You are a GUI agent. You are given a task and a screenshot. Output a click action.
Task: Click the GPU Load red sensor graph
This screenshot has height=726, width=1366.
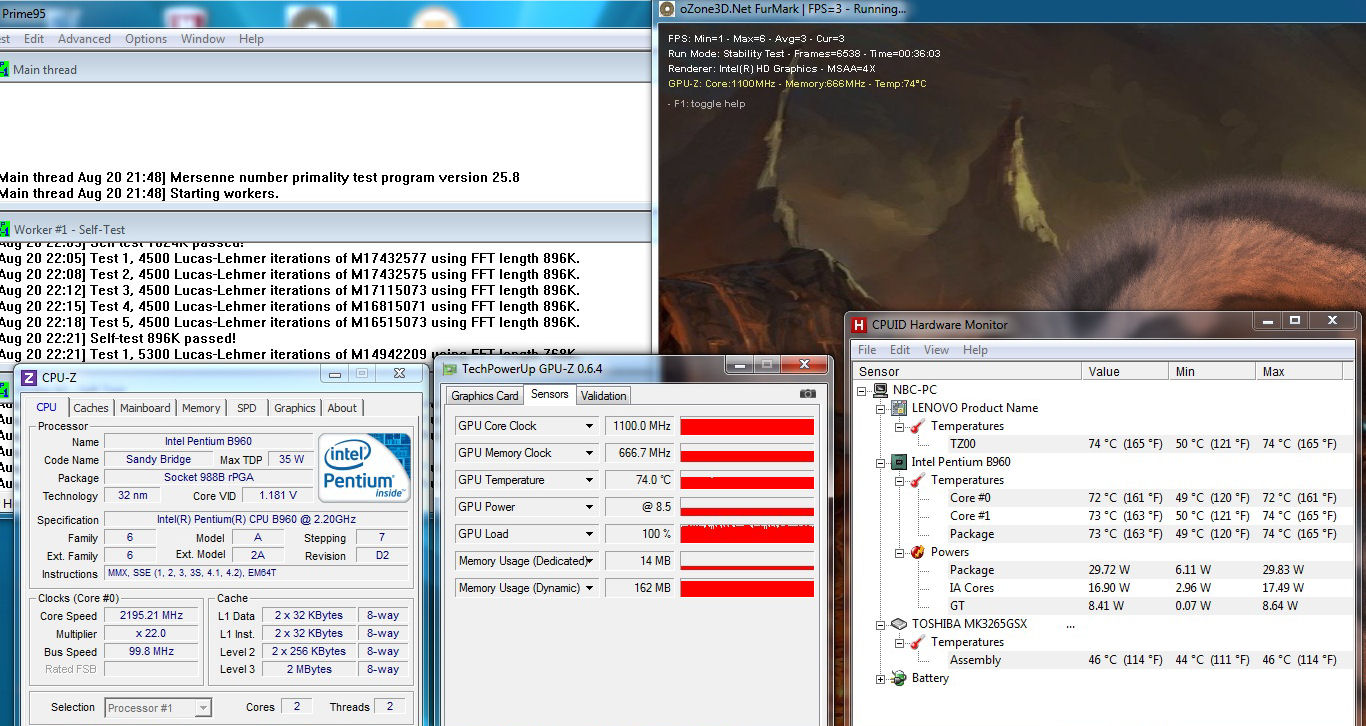click(x=747, y=534)
